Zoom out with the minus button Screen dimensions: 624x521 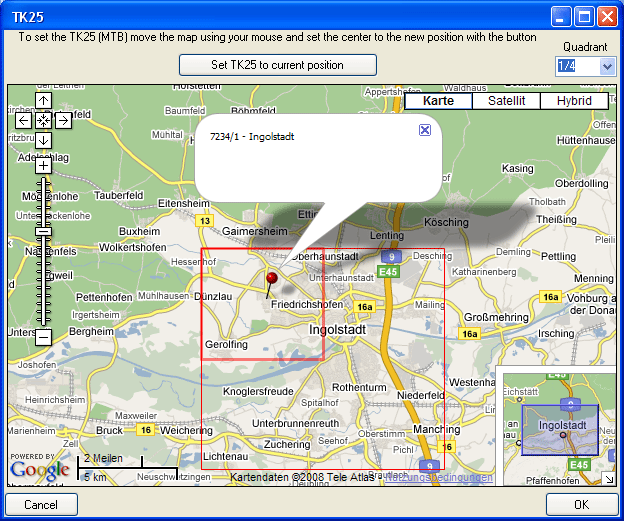point(43,337)
